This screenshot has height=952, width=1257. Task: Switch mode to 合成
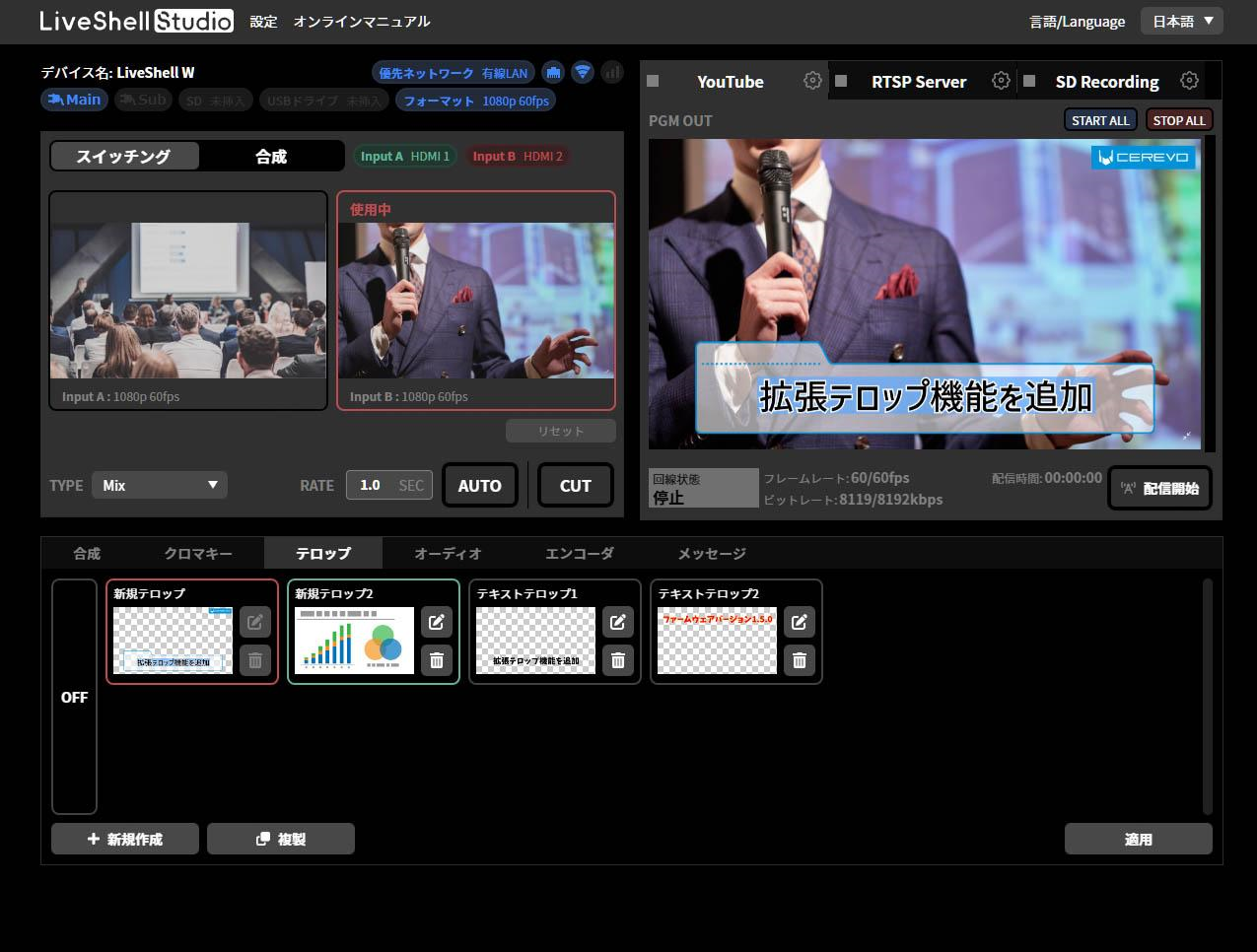[271, 156]
